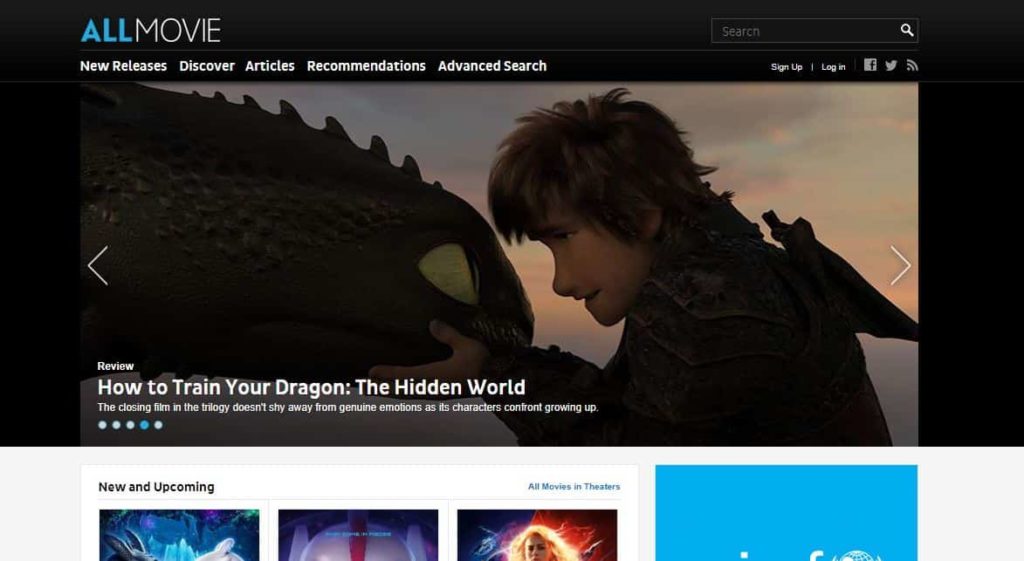Click the search magnifier icon
This screenshot has height=561, width=1024.
pos(906,30)
